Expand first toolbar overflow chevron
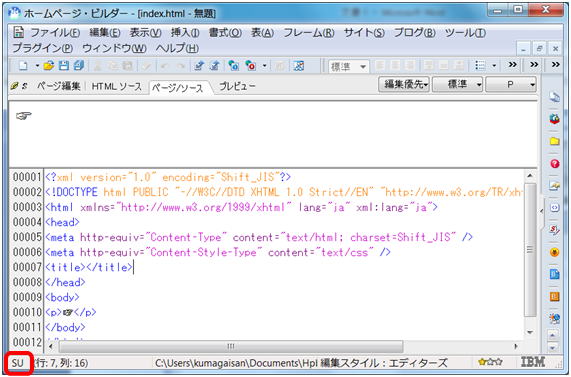The width and height of the screenshot is (571, 377). pyautogui.click(x=513, y=65)
